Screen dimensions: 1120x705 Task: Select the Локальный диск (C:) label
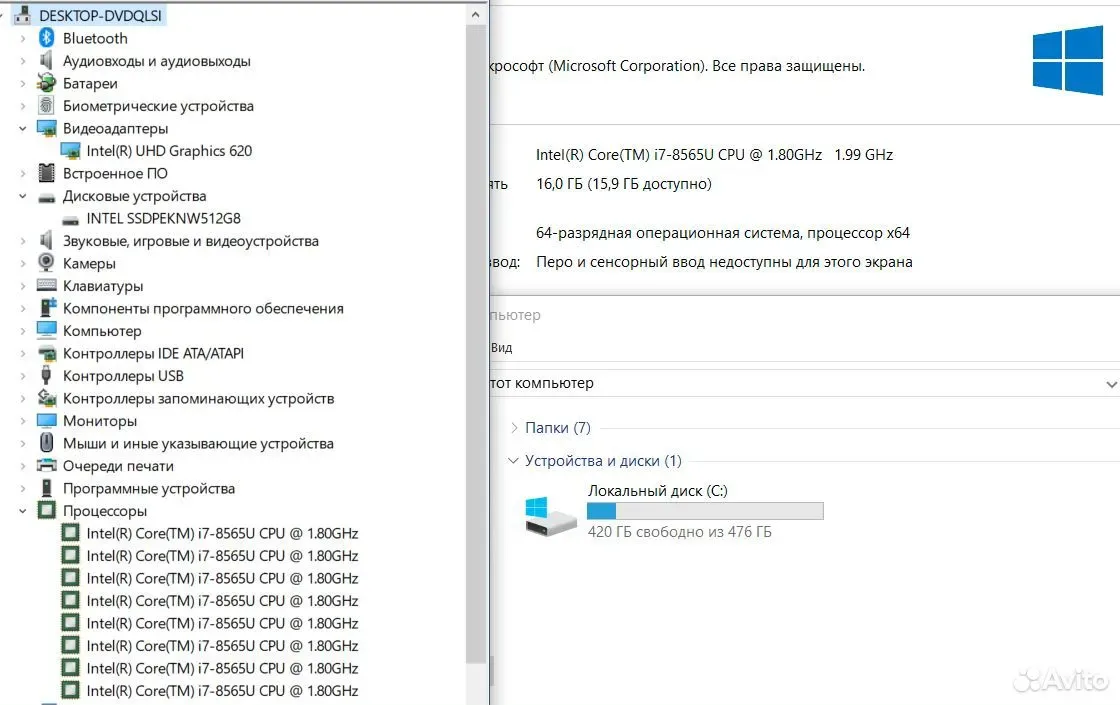pyautogui.click(x=657, y=491)
